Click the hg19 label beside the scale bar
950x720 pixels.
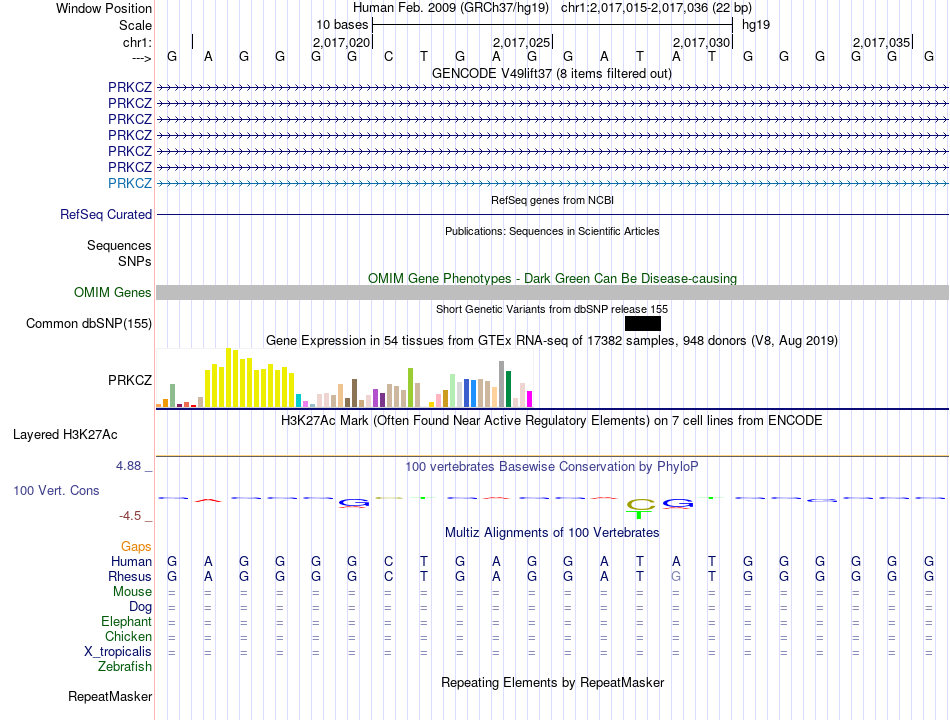coord(756,25)
